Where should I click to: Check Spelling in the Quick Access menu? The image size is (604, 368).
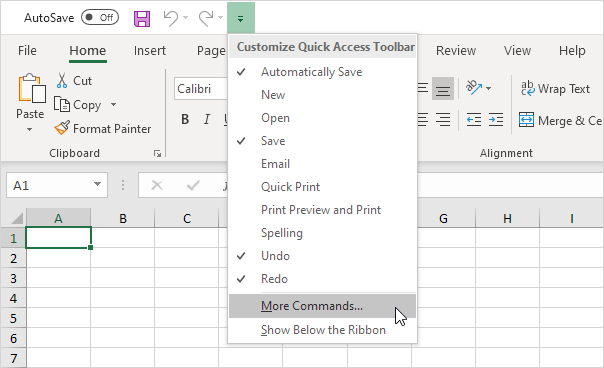[x=322, y=233]
